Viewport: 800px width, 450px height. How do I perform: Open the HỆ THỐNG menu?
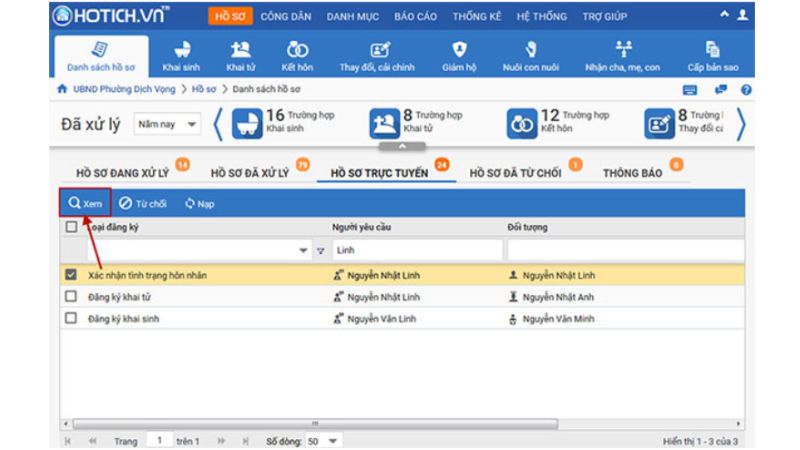541,16
